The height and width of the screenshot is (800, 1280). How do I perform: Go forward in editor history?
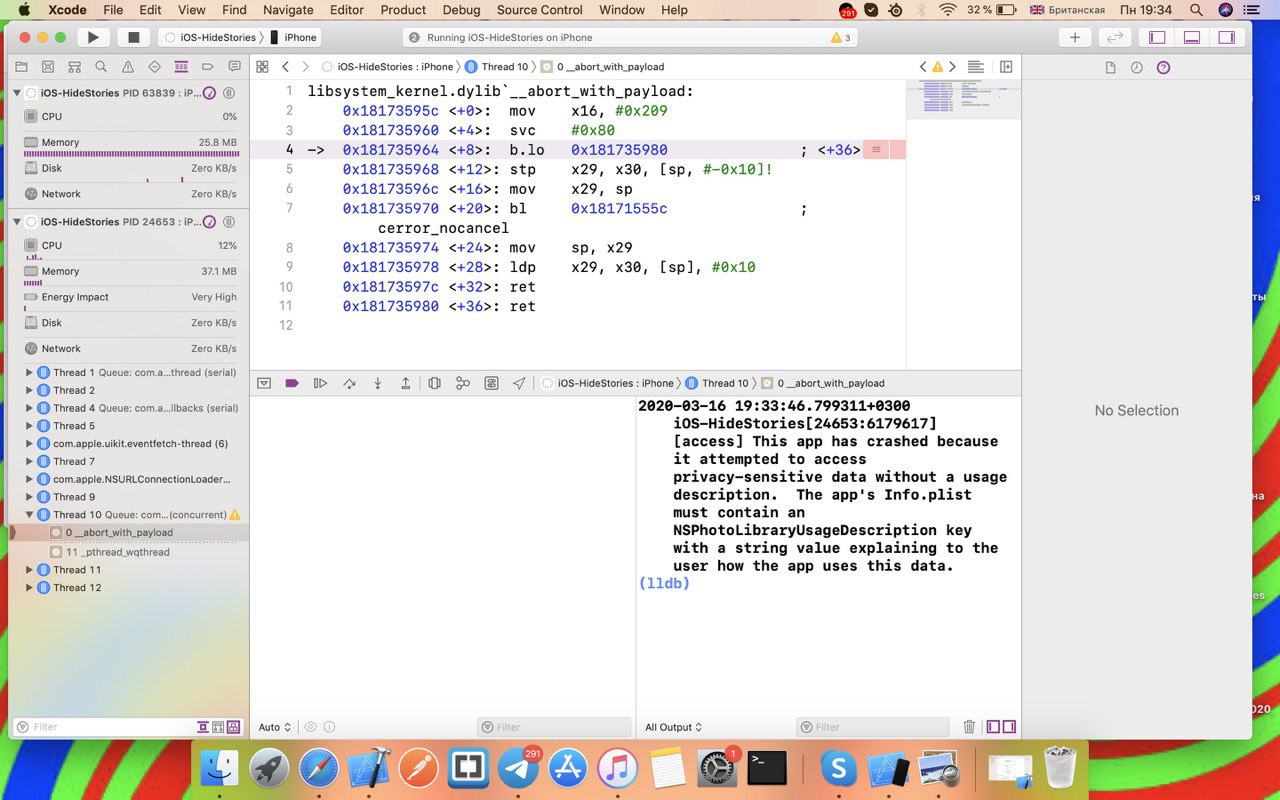(x=306, y=67)
